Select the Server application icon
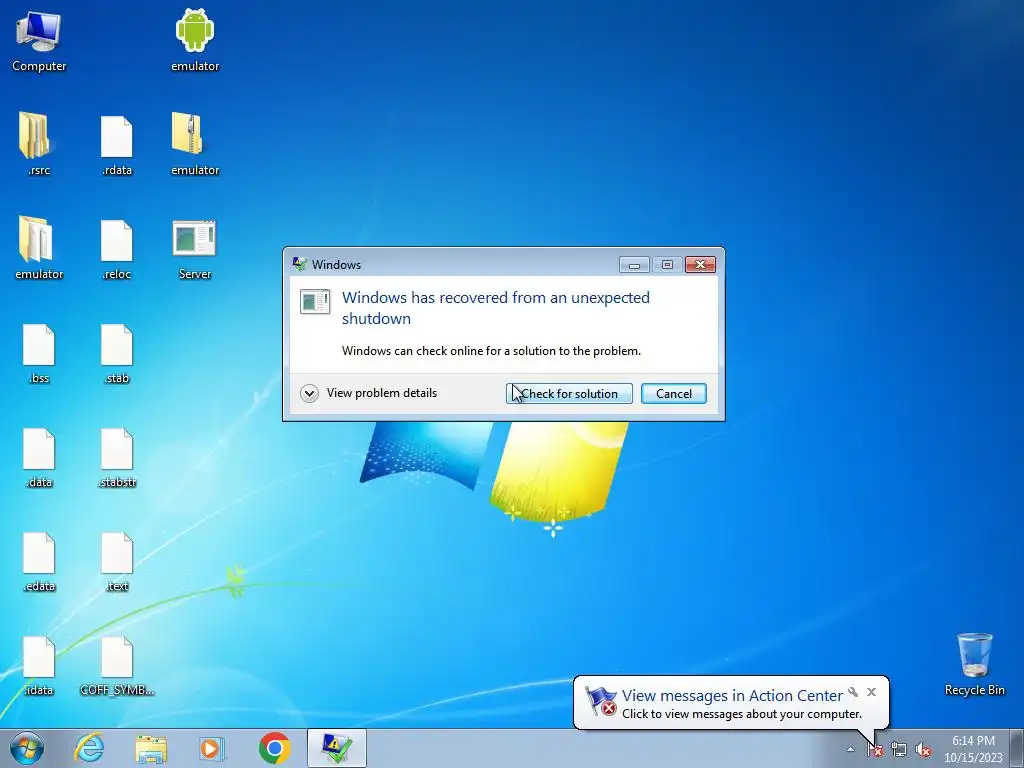Viewport: 1024px width, 768px height. point(195,248)
